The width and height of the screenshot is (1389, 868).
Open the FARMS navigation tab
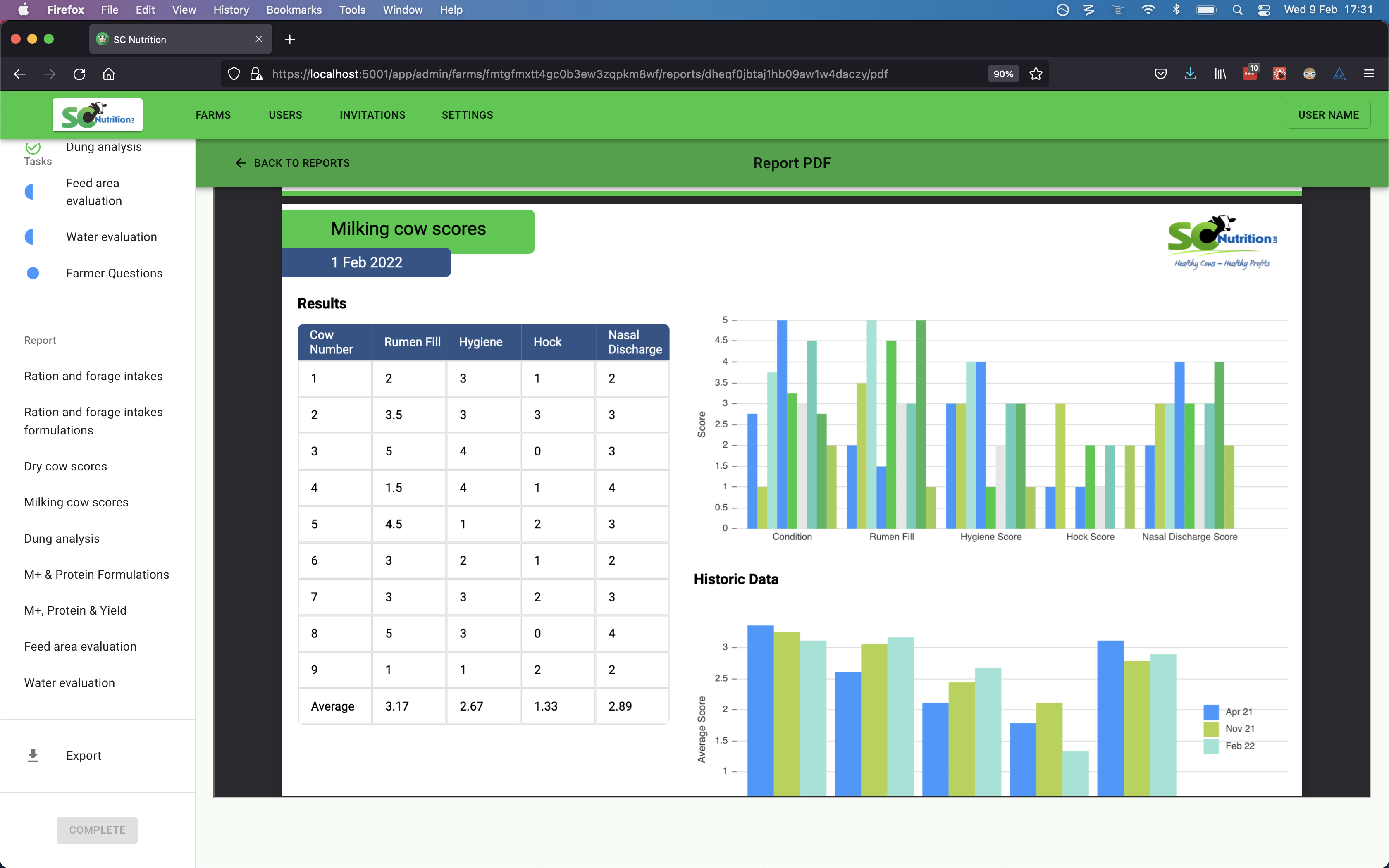(213, 115)
